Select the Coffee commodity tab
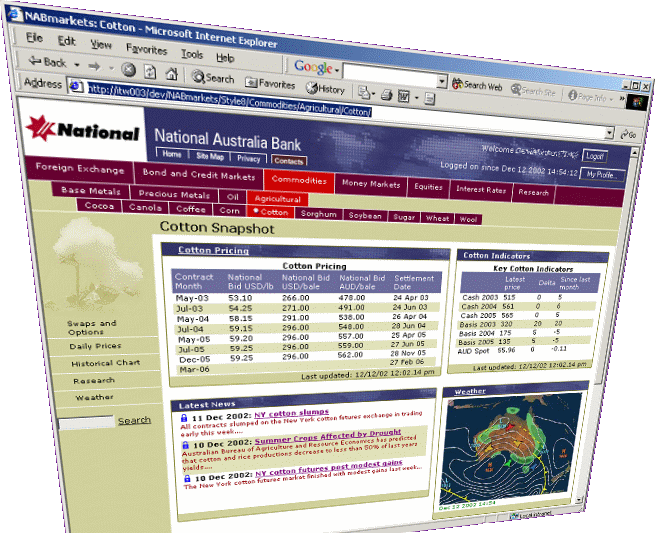The image size is (655, 533). [190, 209]
